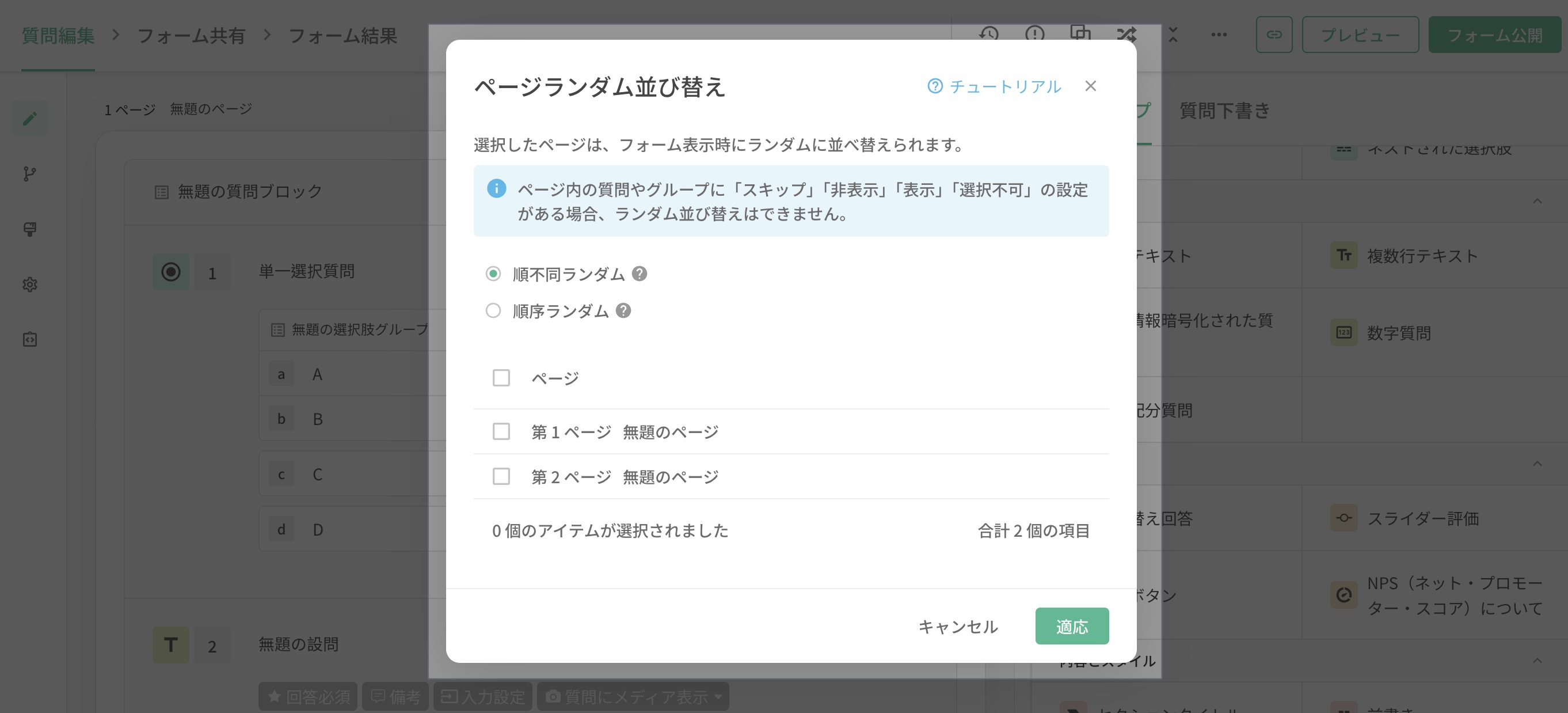
Task: Select the branch logic icon in sidebar
Action: tap(30, 174)
